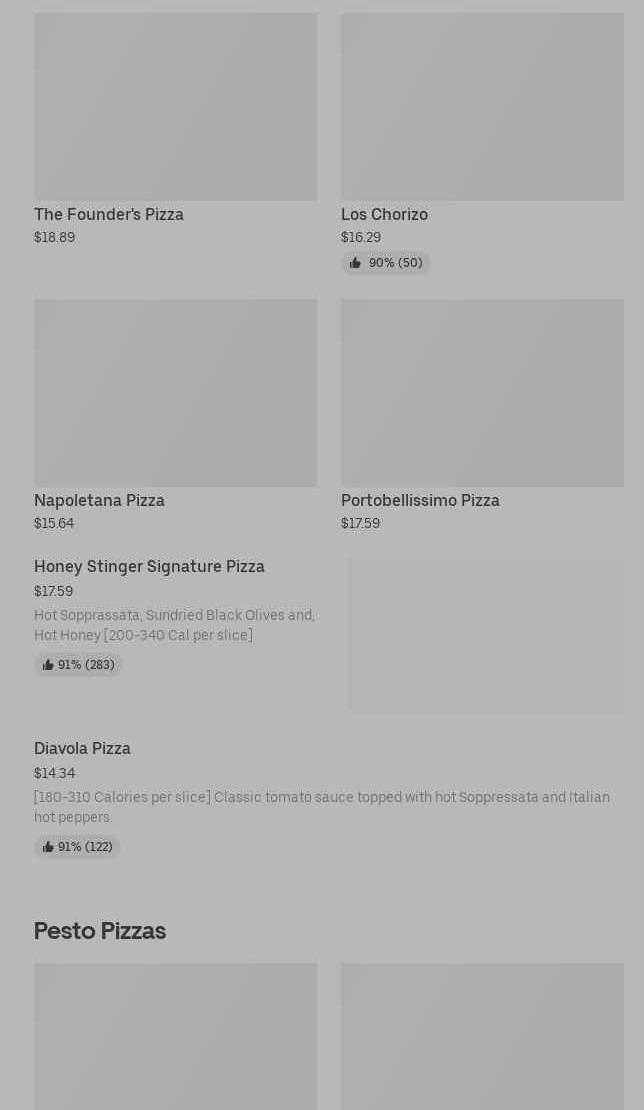Select the Los Chorizo item name
Image resolution: width=644 pixels, height=1110 pixels.
pyautogui.click(x=384, y=214)
